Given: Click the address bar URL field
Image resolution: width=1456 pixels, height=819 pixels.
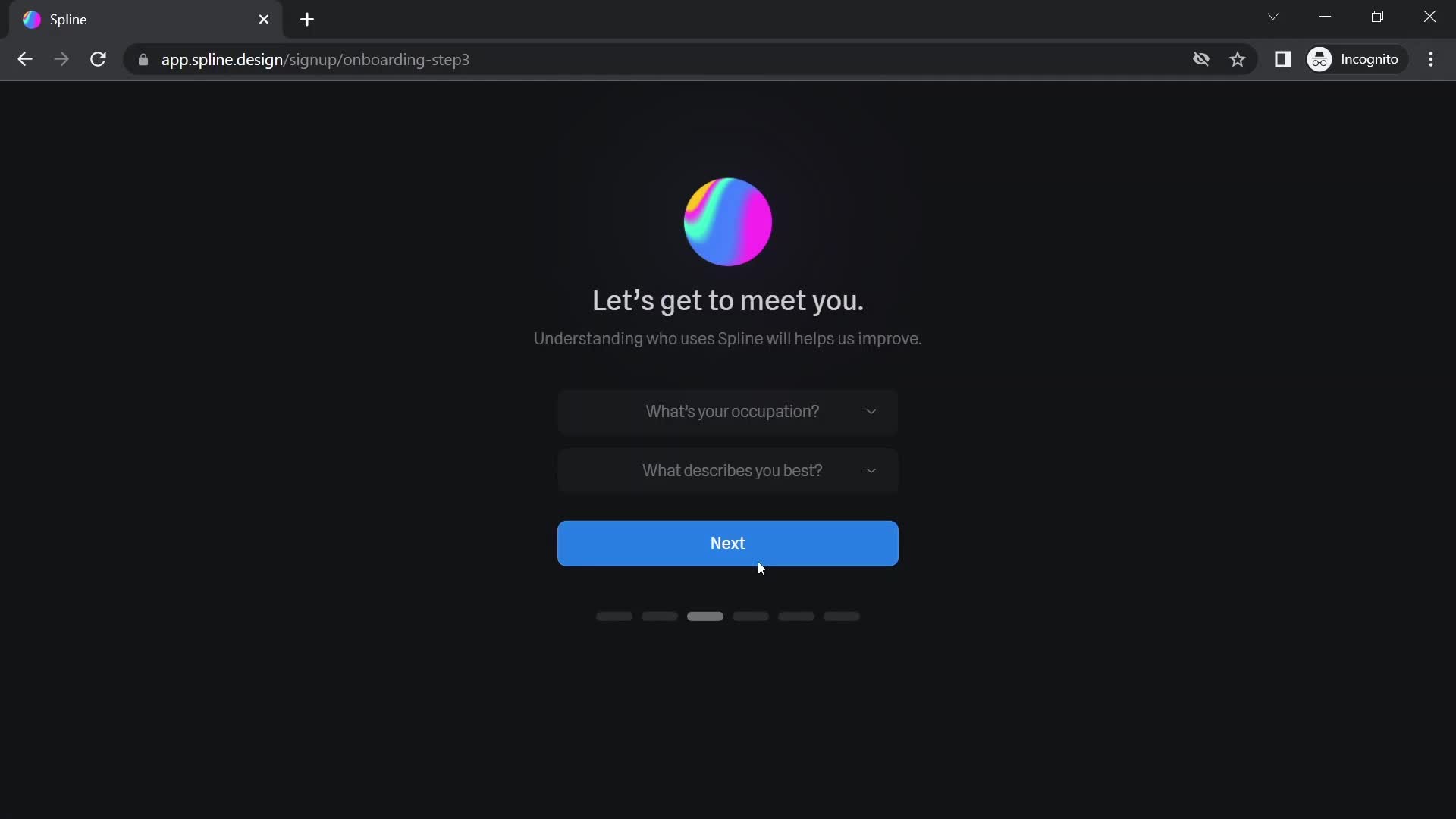Looking at the screenshot, I should (x=315, y=60).
